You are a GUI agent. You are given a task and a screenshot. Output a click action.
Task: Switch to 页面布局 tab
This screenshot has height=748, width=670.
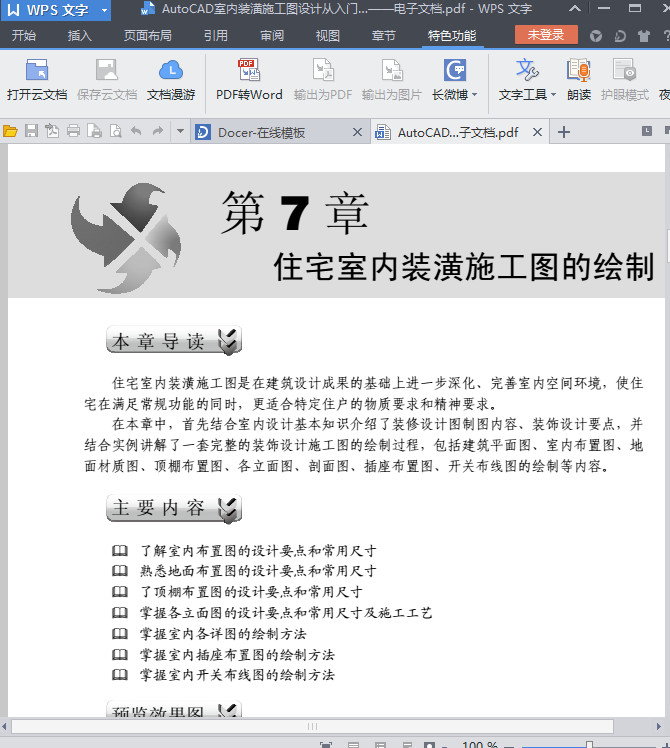pos(147,36)
